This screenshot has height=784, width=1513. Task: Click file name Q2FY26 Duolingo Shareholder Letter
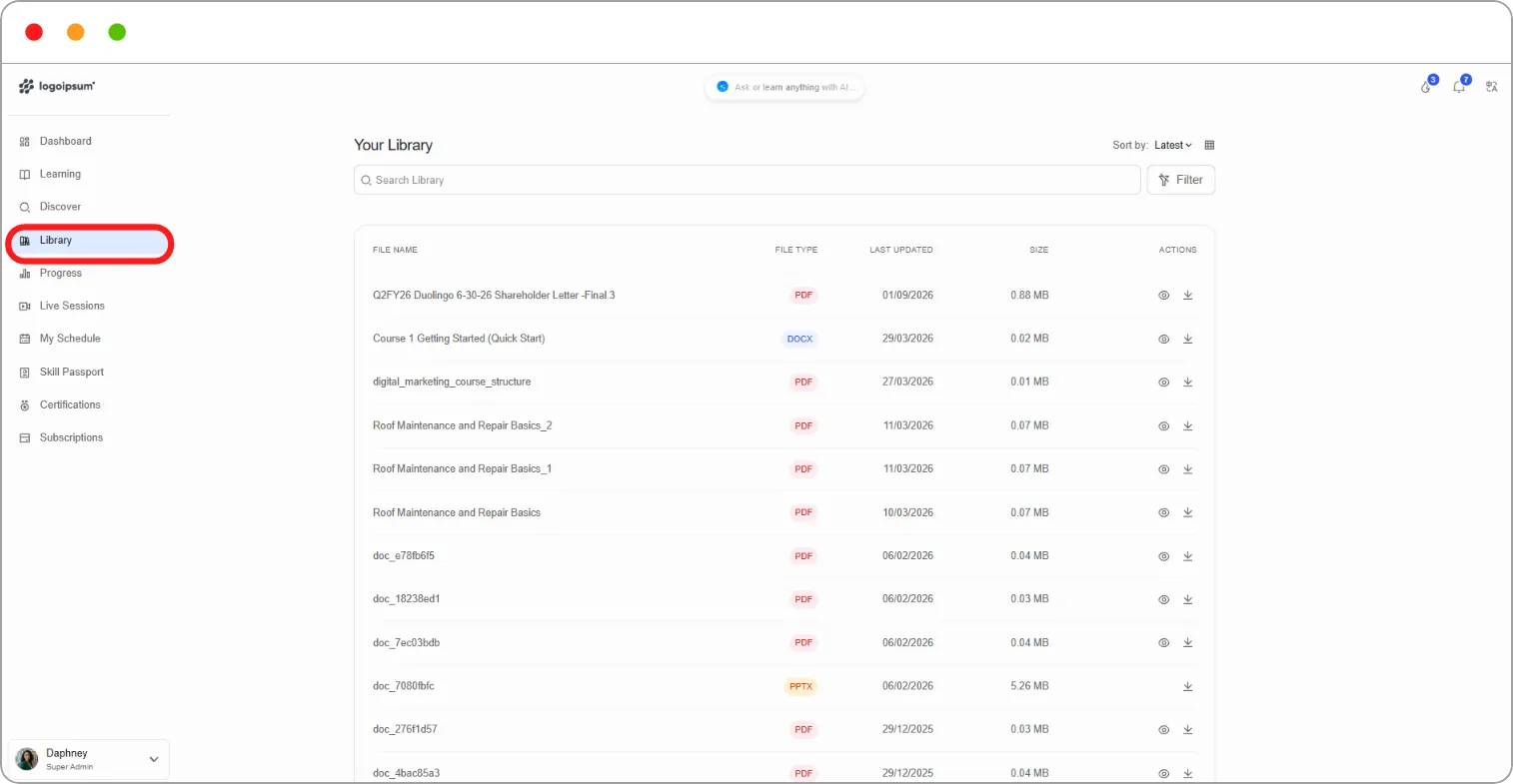pos(494,296)
